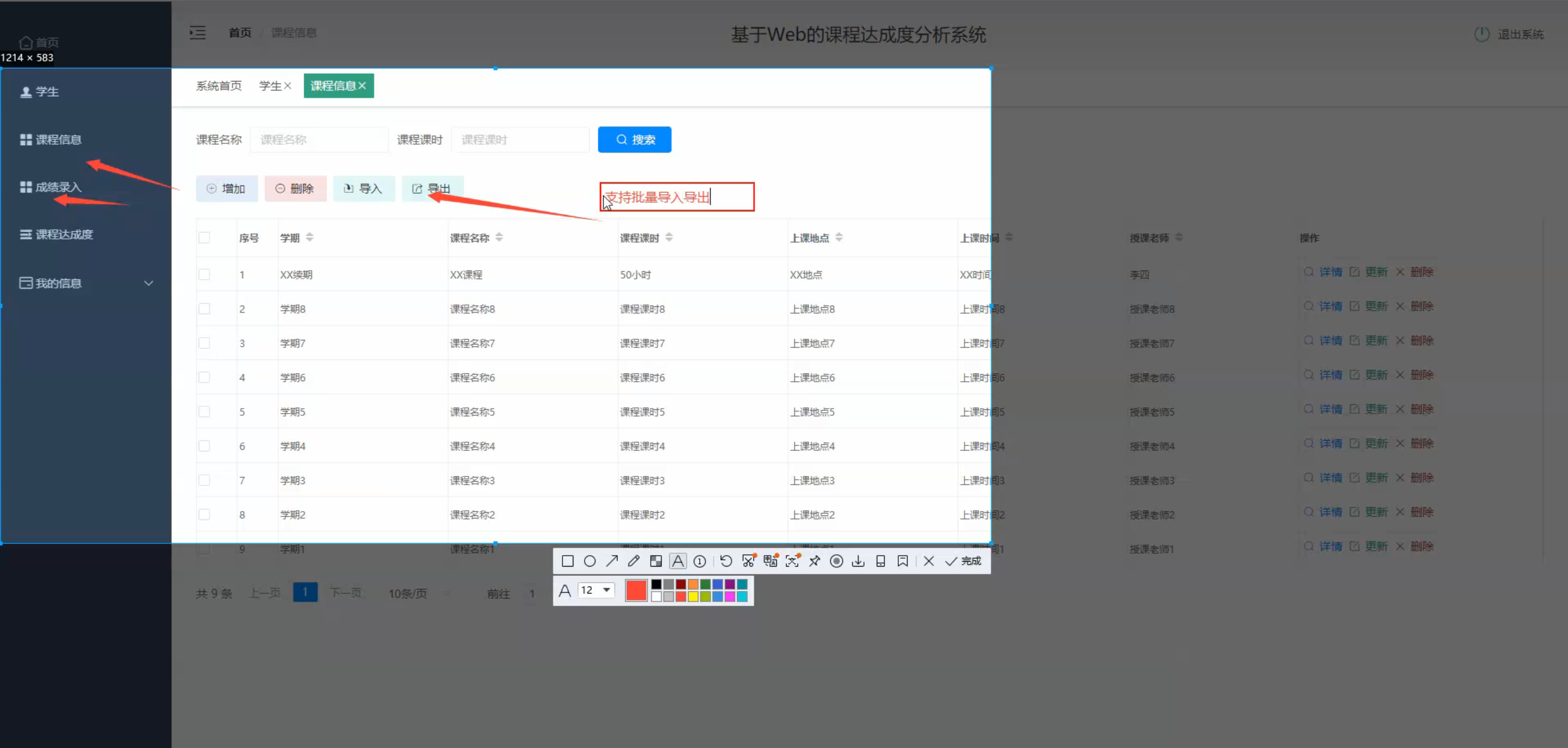This screenshot has height=748, width=1568.
Task: Tick the checkbox for row 1
Action: [x=204, y=274]
